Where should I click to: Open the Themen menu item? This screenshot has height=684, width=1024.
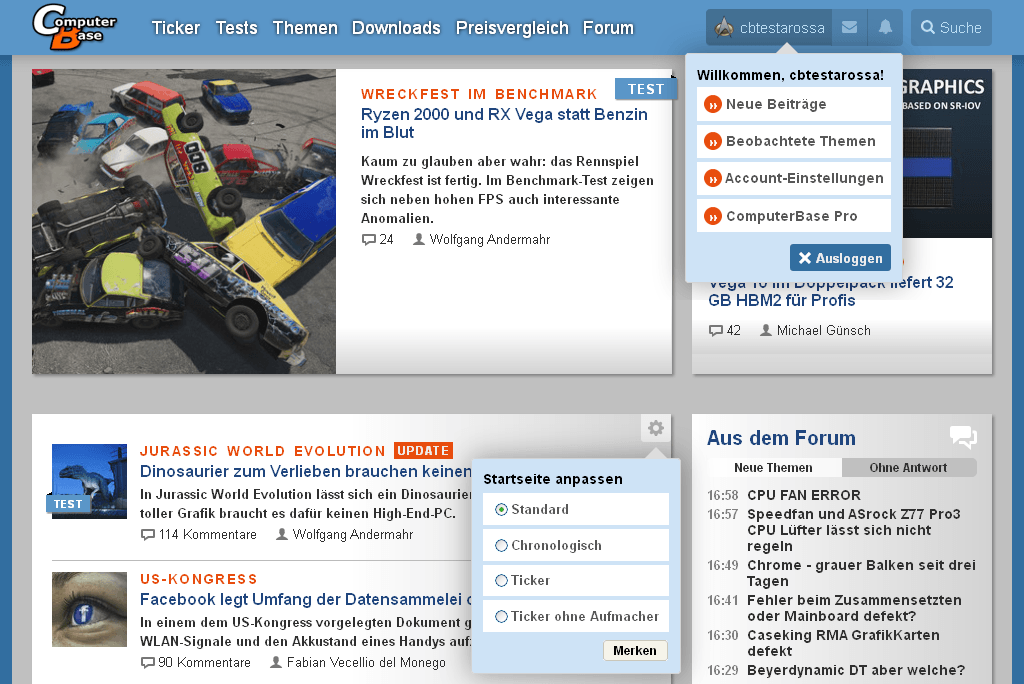(305, 28)
